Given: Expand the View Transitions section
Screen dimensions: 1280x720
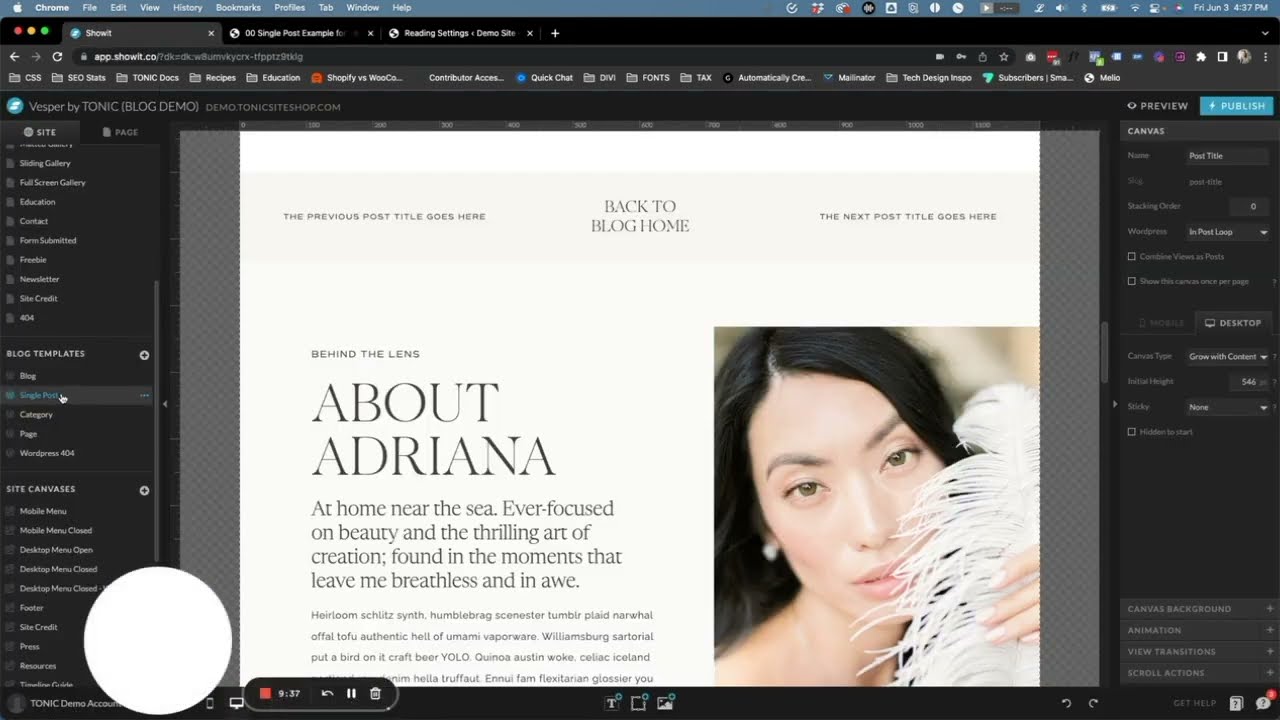Looking at the screenshot, I should click(1200, 652).
